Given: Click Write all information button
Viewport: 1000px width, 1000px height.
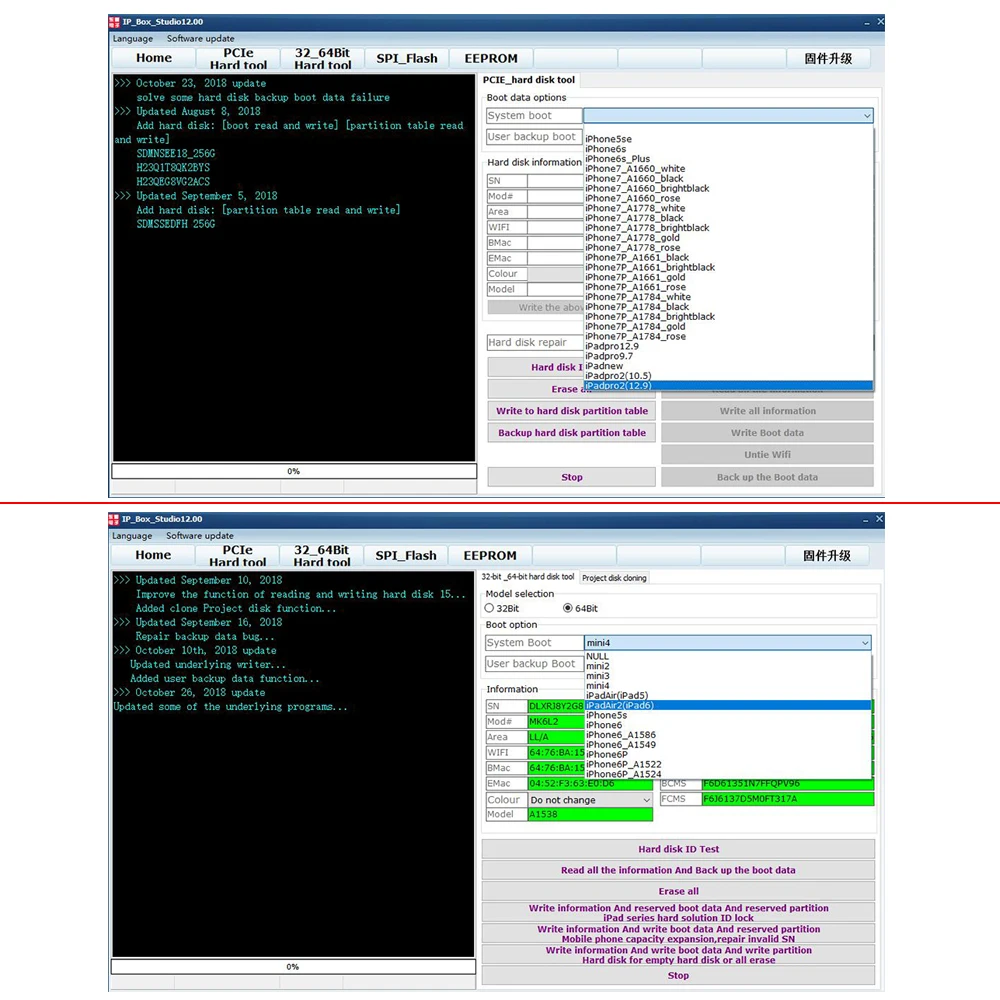Looking at the screenshot, I should [768, 411].
